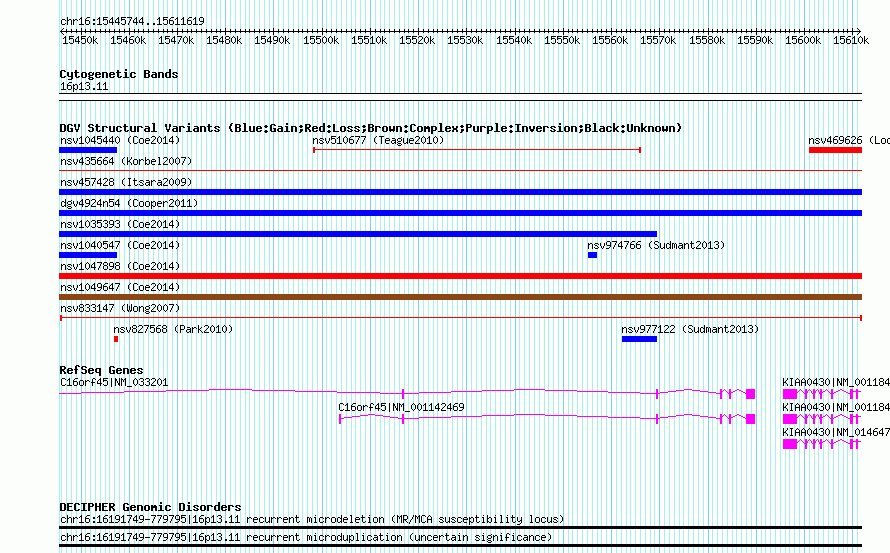The height and width of the screenshot is (553, 890).
Task: Select the 15580k position on the ruler
Action: tap(707, 41)
